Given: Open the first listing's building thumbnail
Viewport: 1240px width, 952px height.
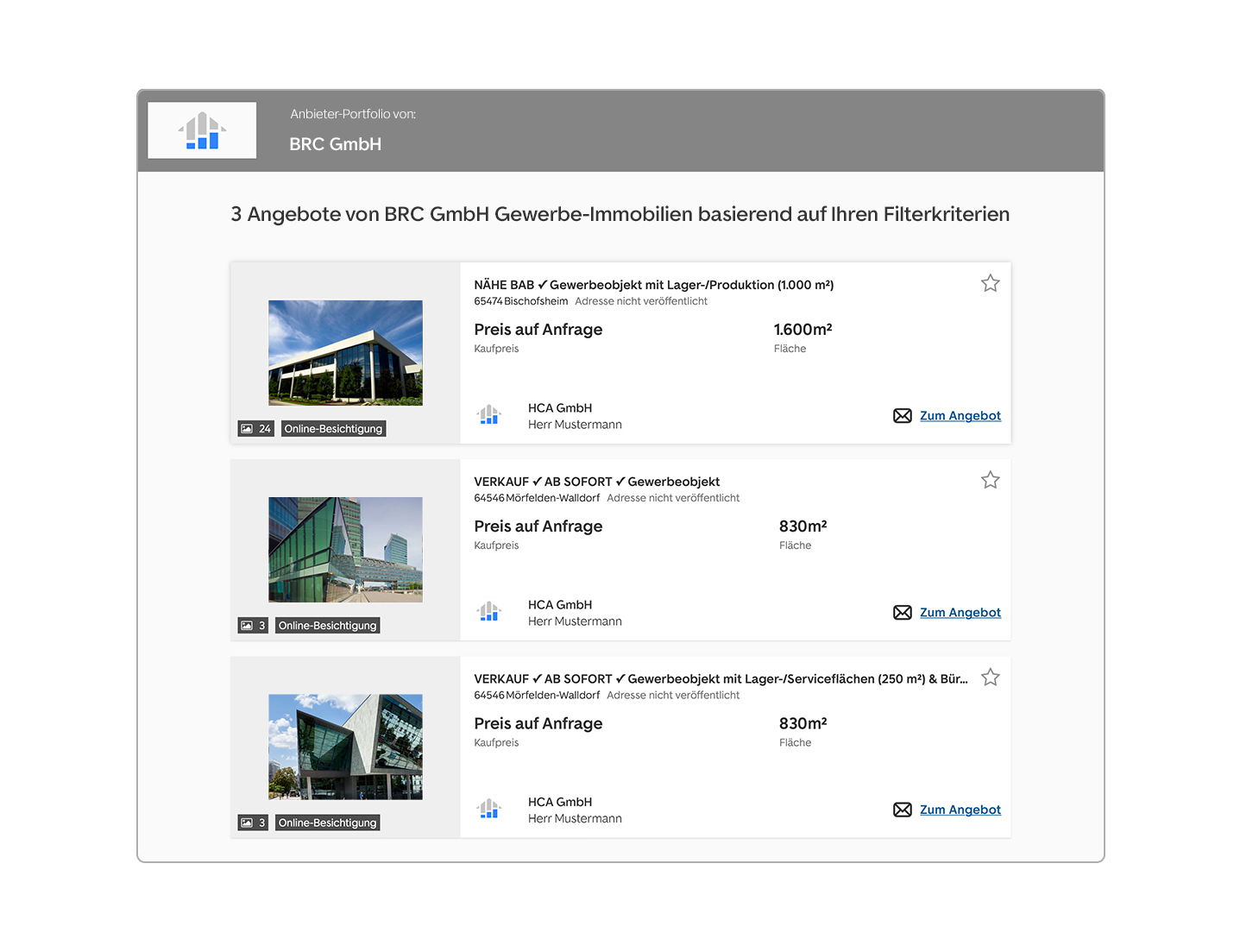Looking at the screenshot, I should coord(345,353).
